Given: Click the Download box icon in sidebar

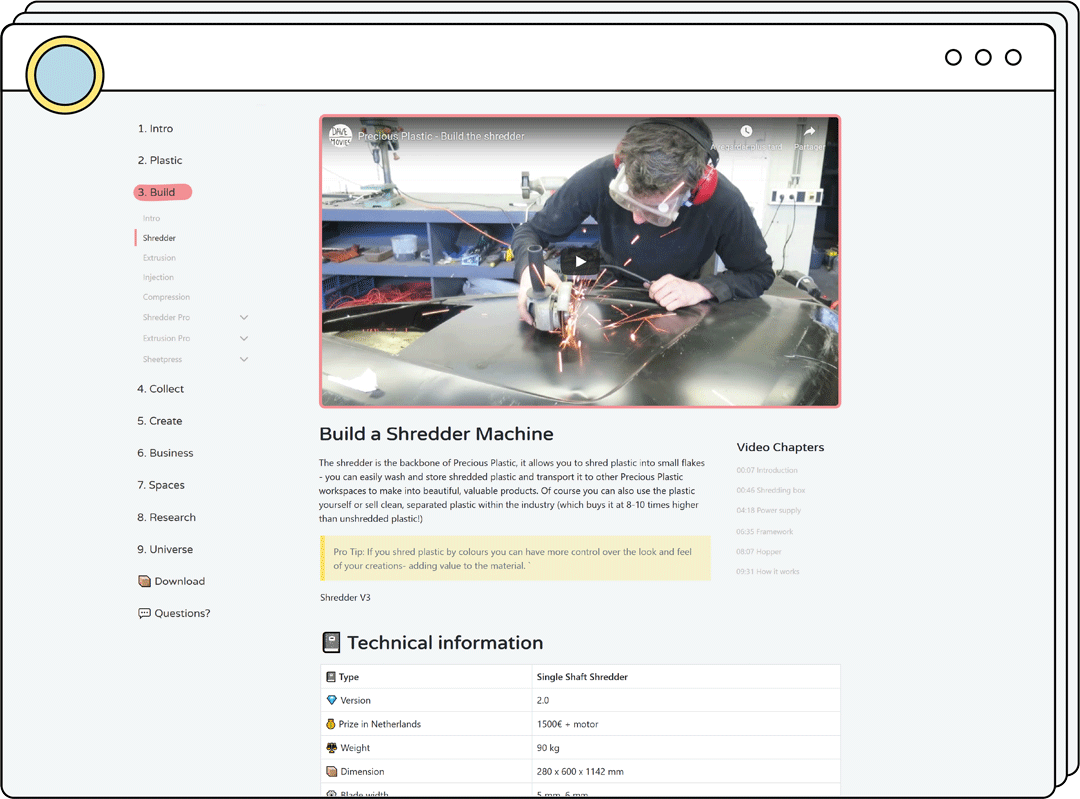Looking at the screenshot, I should click(x=144, y=581).
